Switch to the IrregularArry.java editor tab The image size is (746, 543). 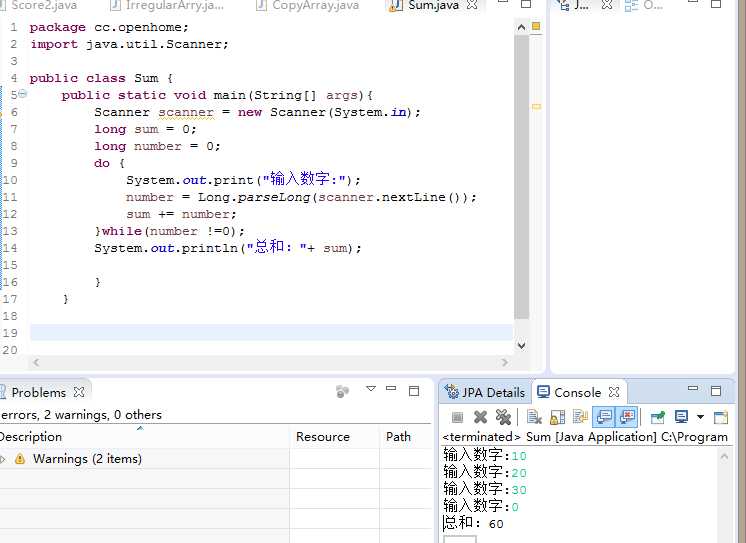coord(167,5)
